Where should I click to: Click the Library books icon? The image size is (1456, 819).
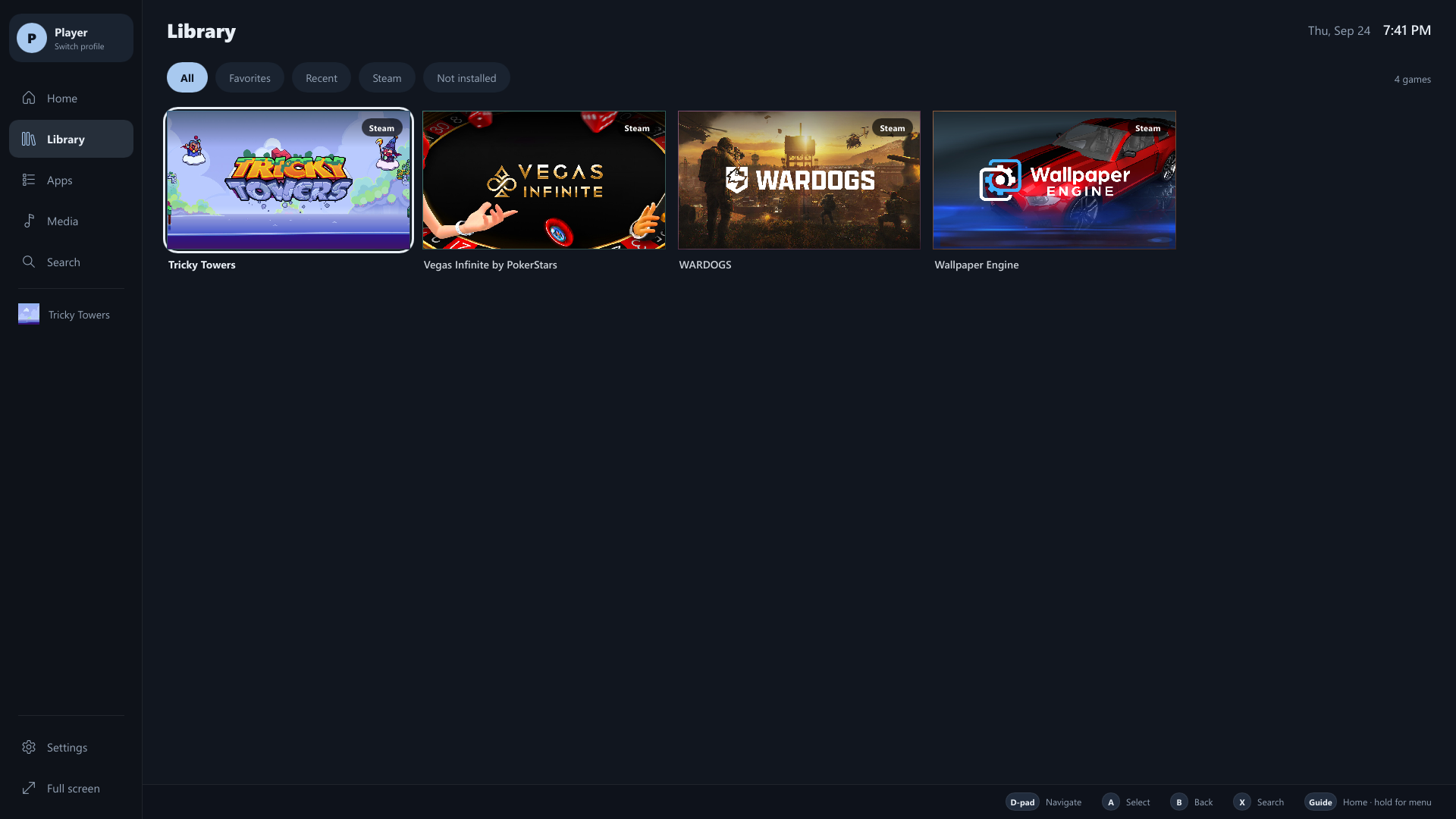click(x=29, y=139)
